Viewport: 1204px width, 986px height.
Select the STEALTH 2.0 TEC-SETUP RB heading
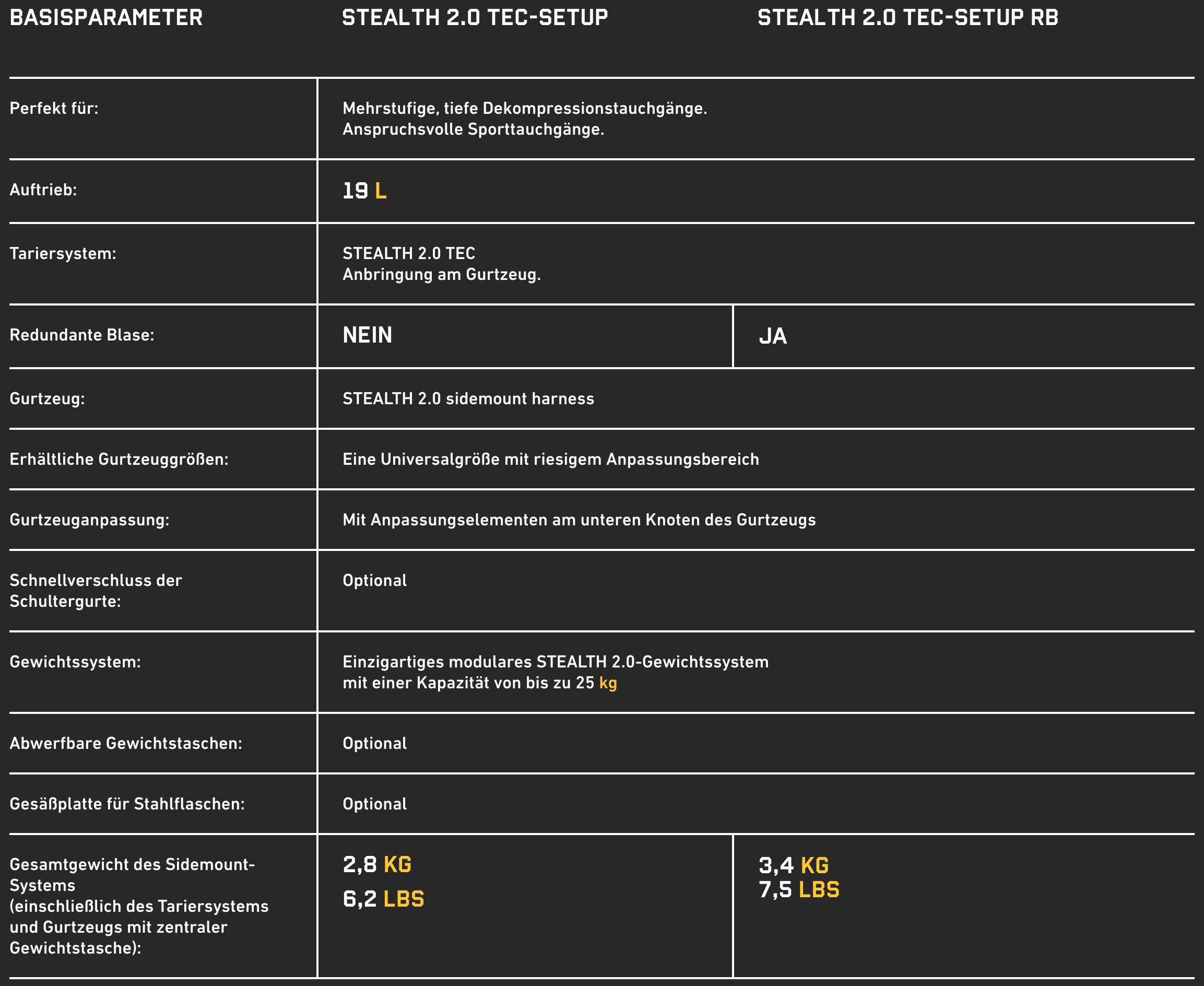click(907, 18)
